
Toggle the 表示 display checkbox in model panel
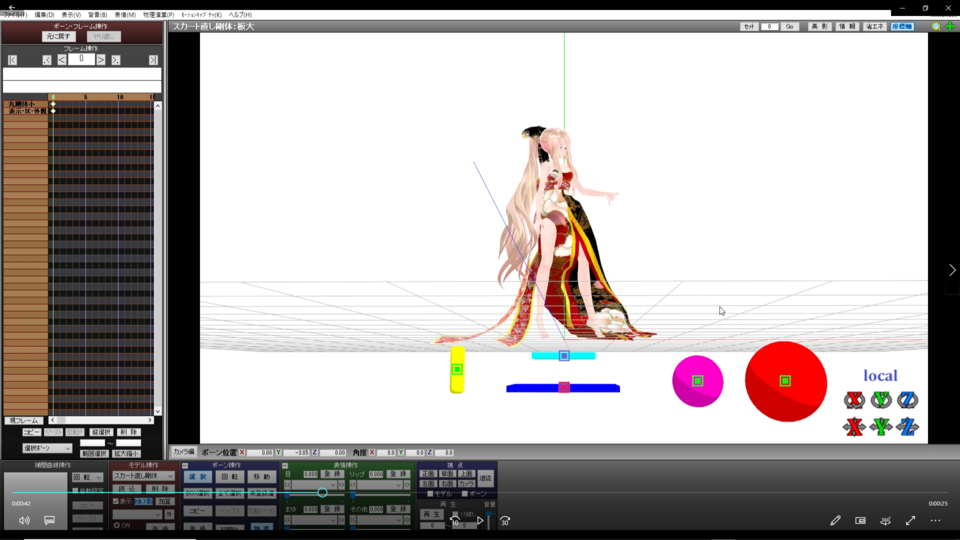[116, 501]
